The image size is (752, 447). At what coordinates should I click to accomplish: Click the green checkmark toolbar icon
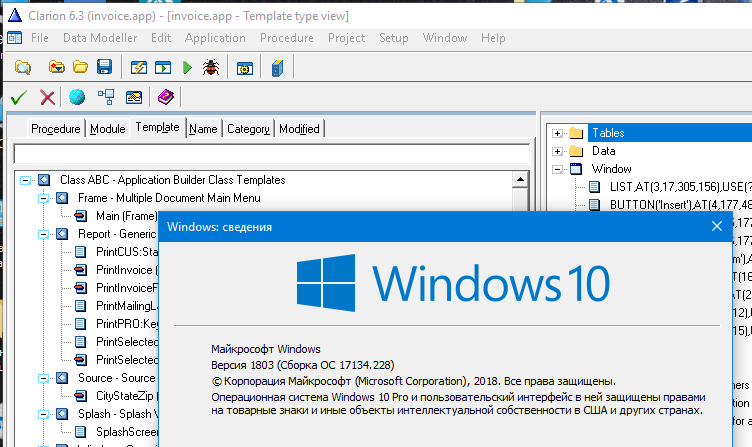click(x=18, y=97)
